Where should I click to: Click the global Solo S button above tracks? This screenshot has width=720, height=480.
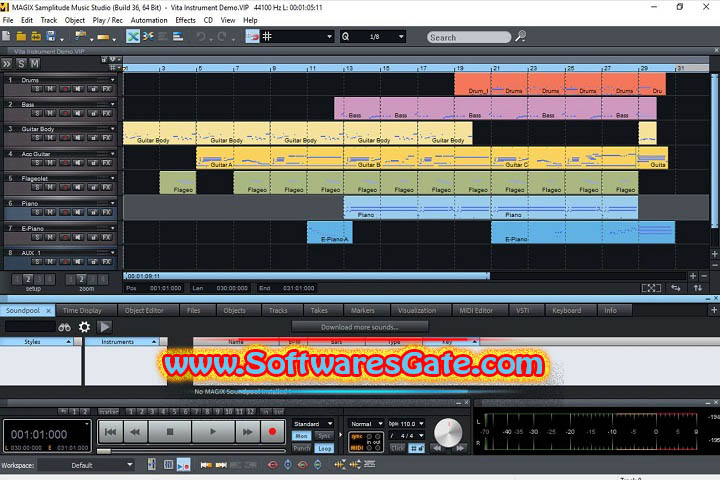click(21, 64)
